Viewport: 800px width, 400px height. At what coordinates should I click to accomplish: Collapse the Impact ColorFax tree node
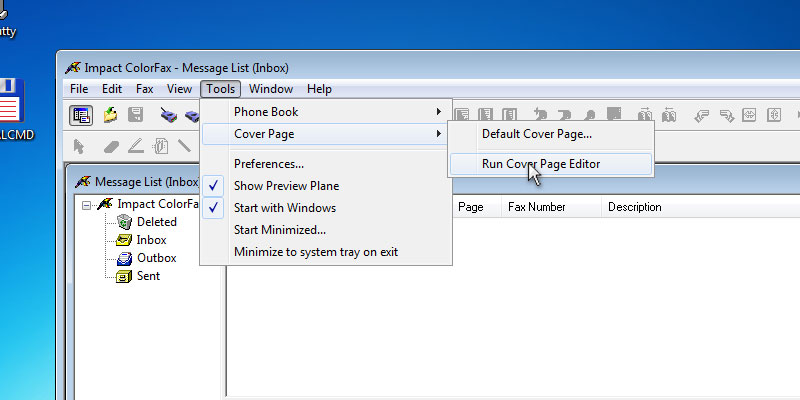pyautogui.click(x=88, y=204)
